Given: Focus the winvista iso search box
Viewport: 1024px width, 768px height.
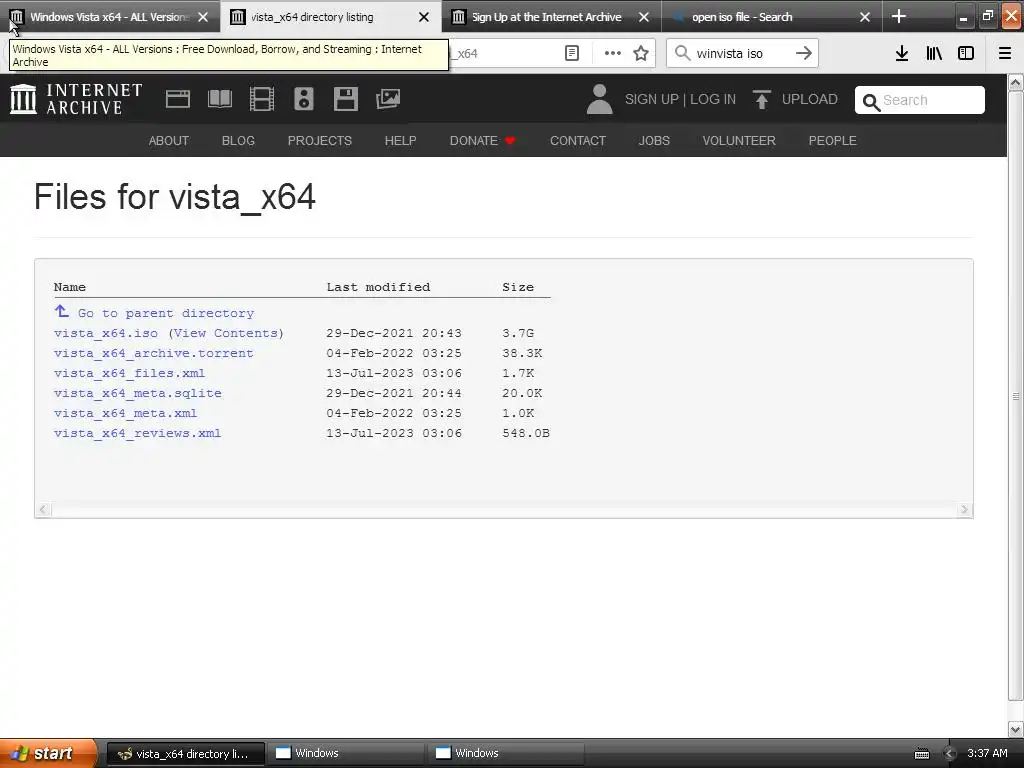Looking at the screenshot, I should pos(742,54).
